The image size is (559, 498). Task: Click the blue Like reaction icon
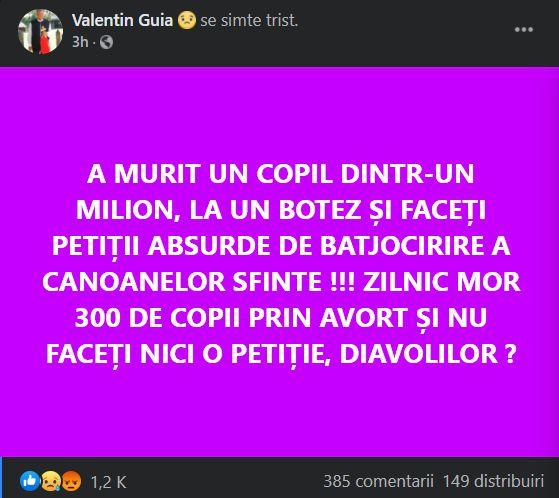click(30, 481)
